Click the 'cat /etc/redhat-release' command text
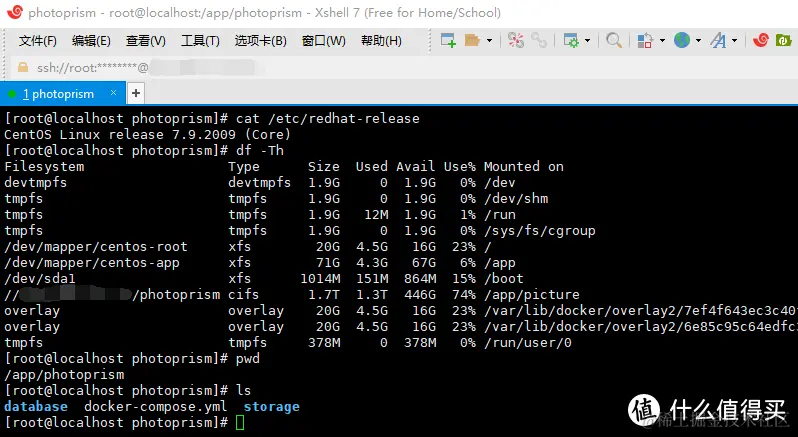798x437 pixels. pos(327,119)
